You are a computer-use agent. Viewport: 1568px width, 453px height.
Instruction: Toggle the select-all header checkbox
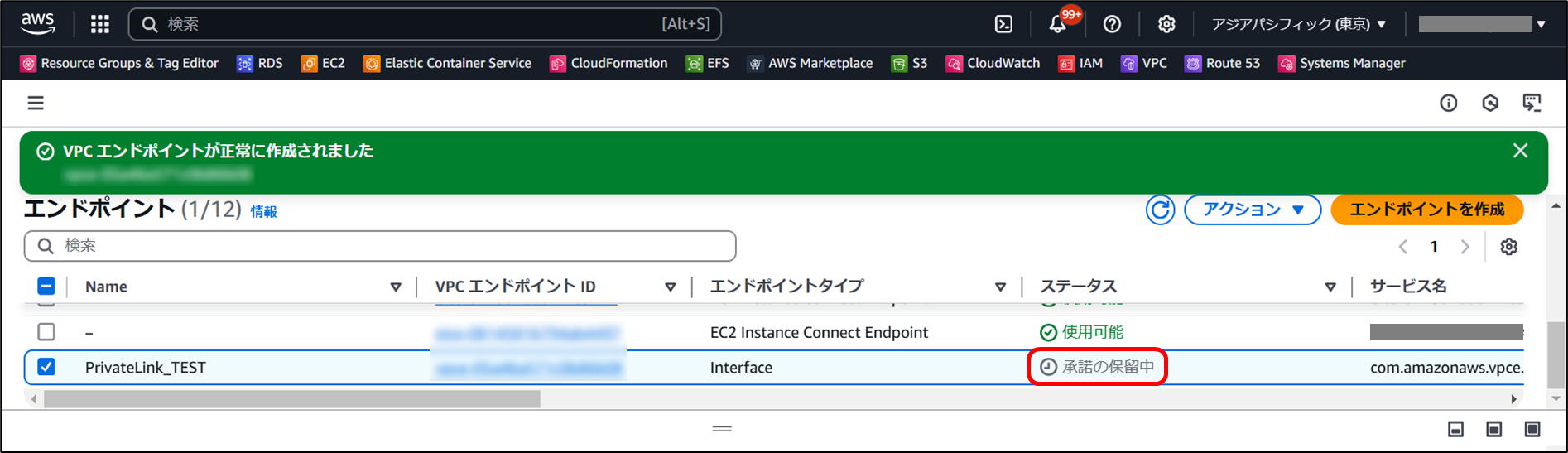pyautogui.click(x=46, y=286)
